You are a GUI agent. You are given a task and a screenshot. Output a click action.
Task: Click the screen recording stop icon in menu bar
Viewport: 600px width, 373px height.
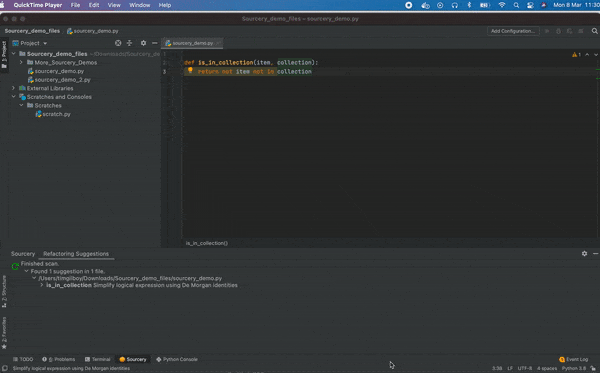[409, 5]
